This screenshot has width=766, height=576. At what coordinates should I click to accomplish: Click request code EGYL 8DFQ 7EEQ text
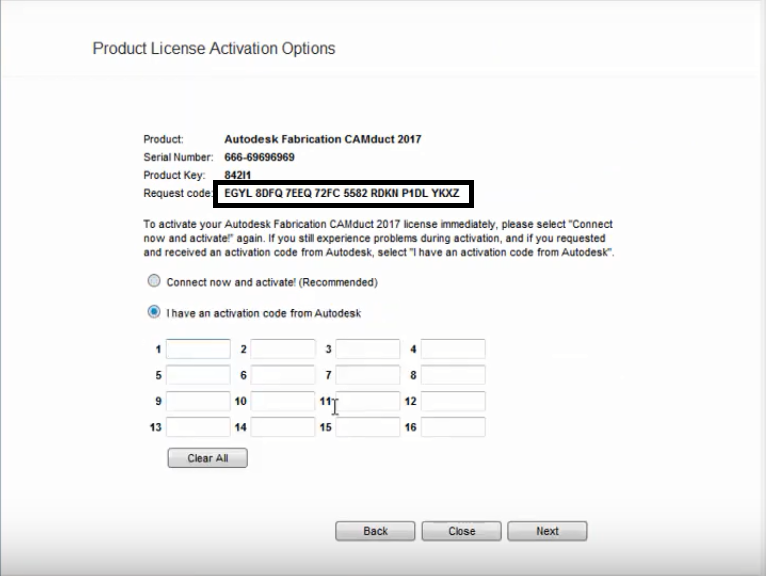(x=341, y=193)
